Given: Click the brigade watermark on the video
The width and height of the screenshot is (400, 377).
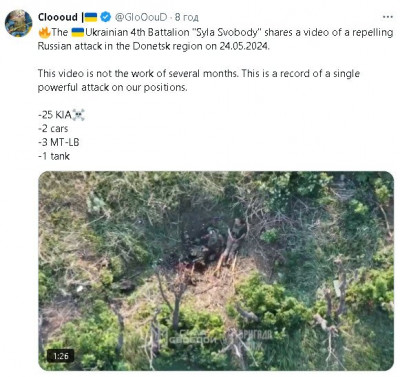Looking at the screenshot, I should 222,336.
